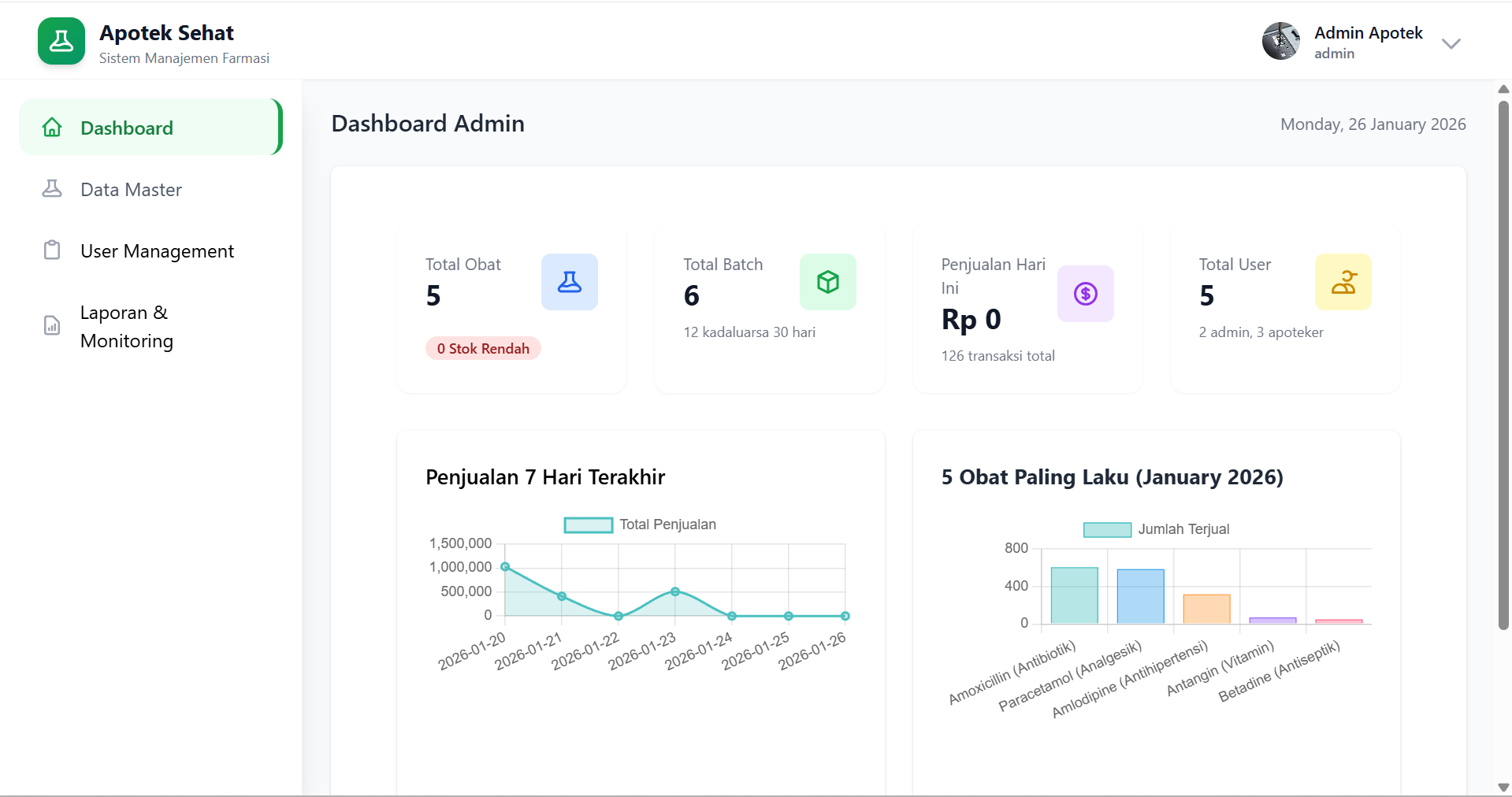Toggle the Jumlah Terjual legend box
1512x797 pixels.
(1107, 530)
